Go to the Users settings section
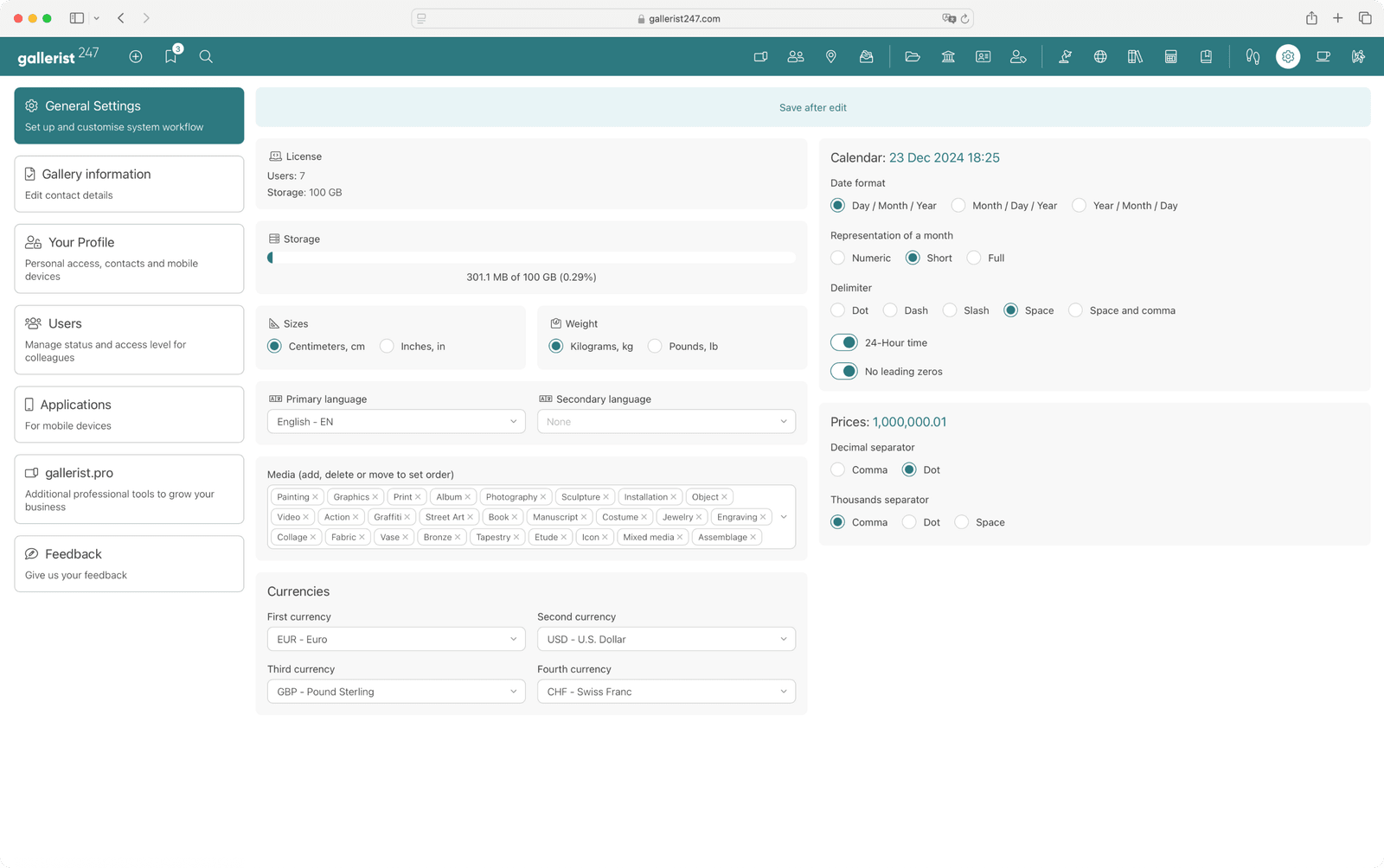The height and width of the screenshot is (868, 1384). point(129,339)
